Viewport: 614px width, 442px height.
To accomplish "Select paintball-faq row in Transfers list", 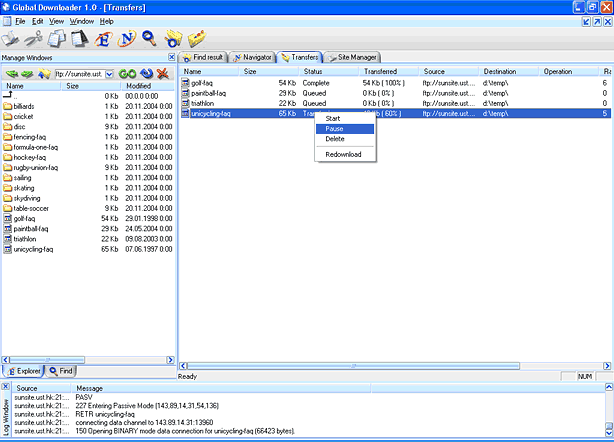I will [395, 93].
